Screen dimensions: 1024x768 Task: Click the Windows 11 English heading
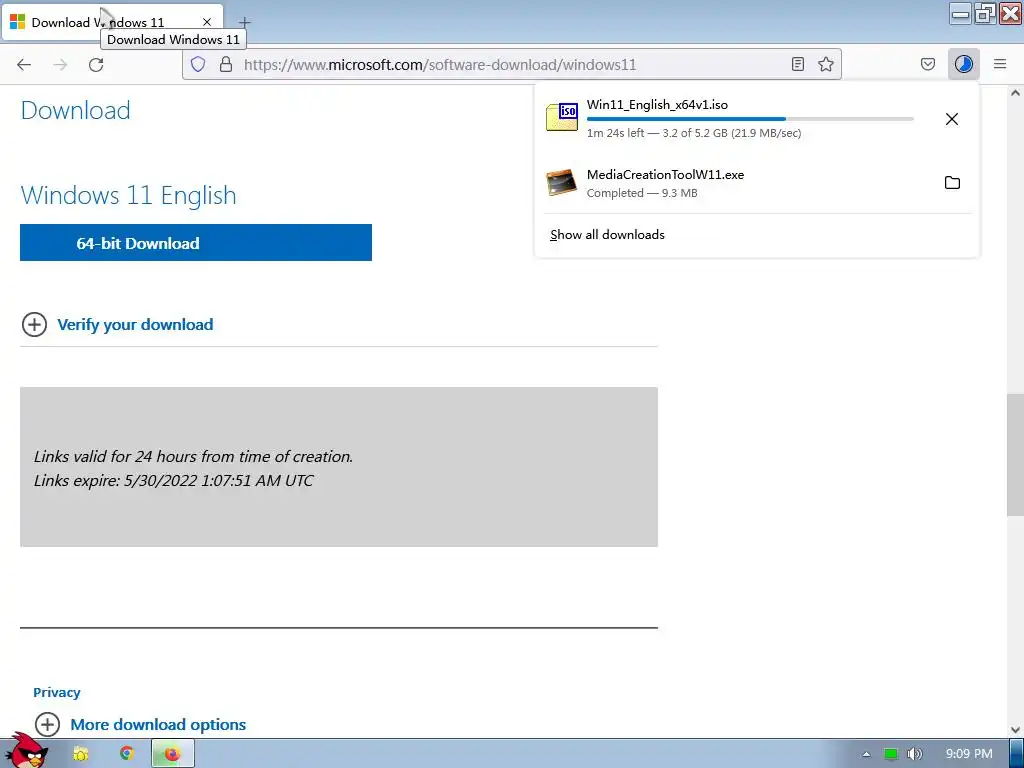coord(128,195)
